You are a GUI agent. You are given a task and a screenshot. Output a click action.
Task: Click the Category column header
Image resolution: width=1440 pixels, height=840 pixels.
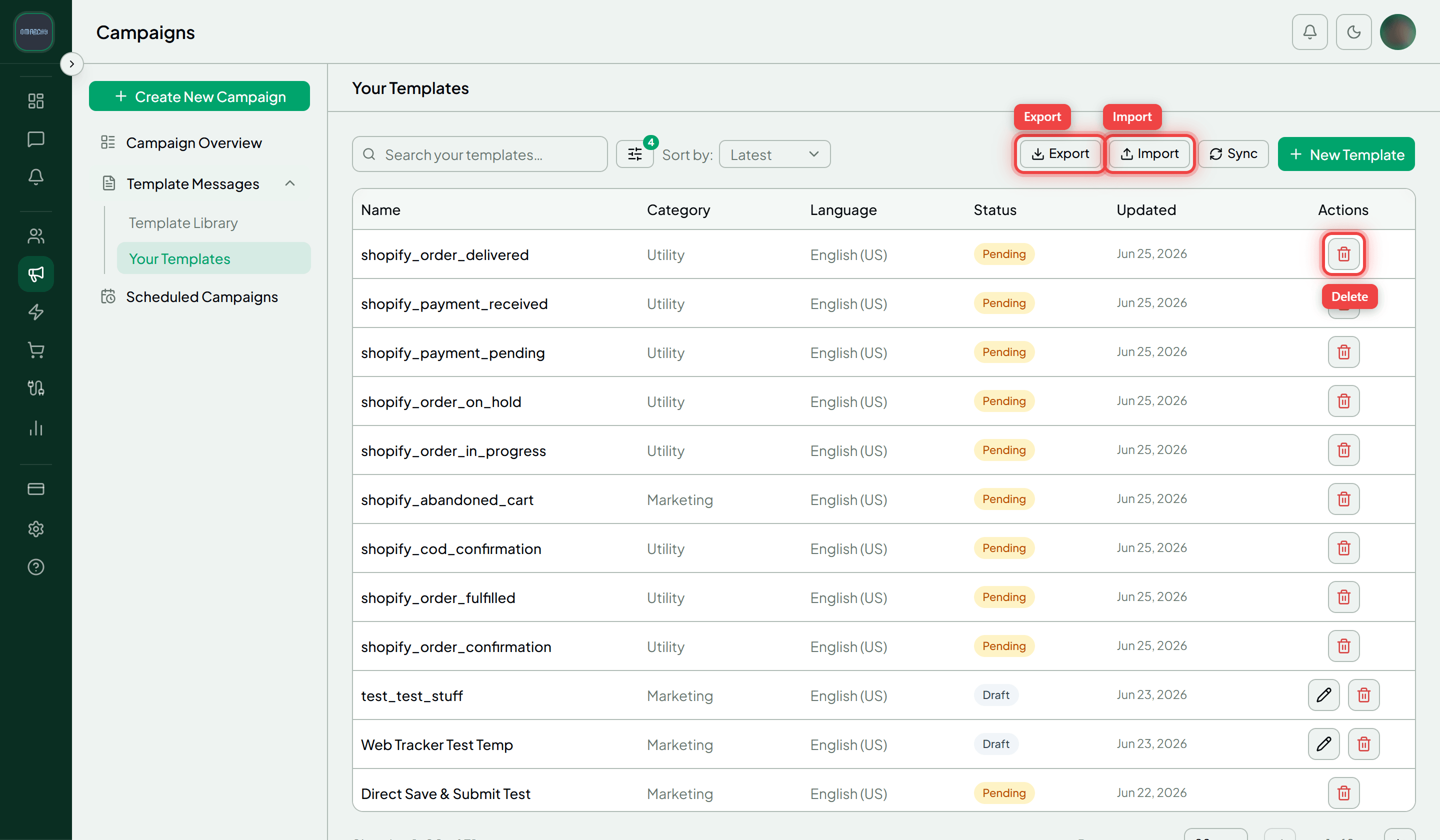(678, 209)
